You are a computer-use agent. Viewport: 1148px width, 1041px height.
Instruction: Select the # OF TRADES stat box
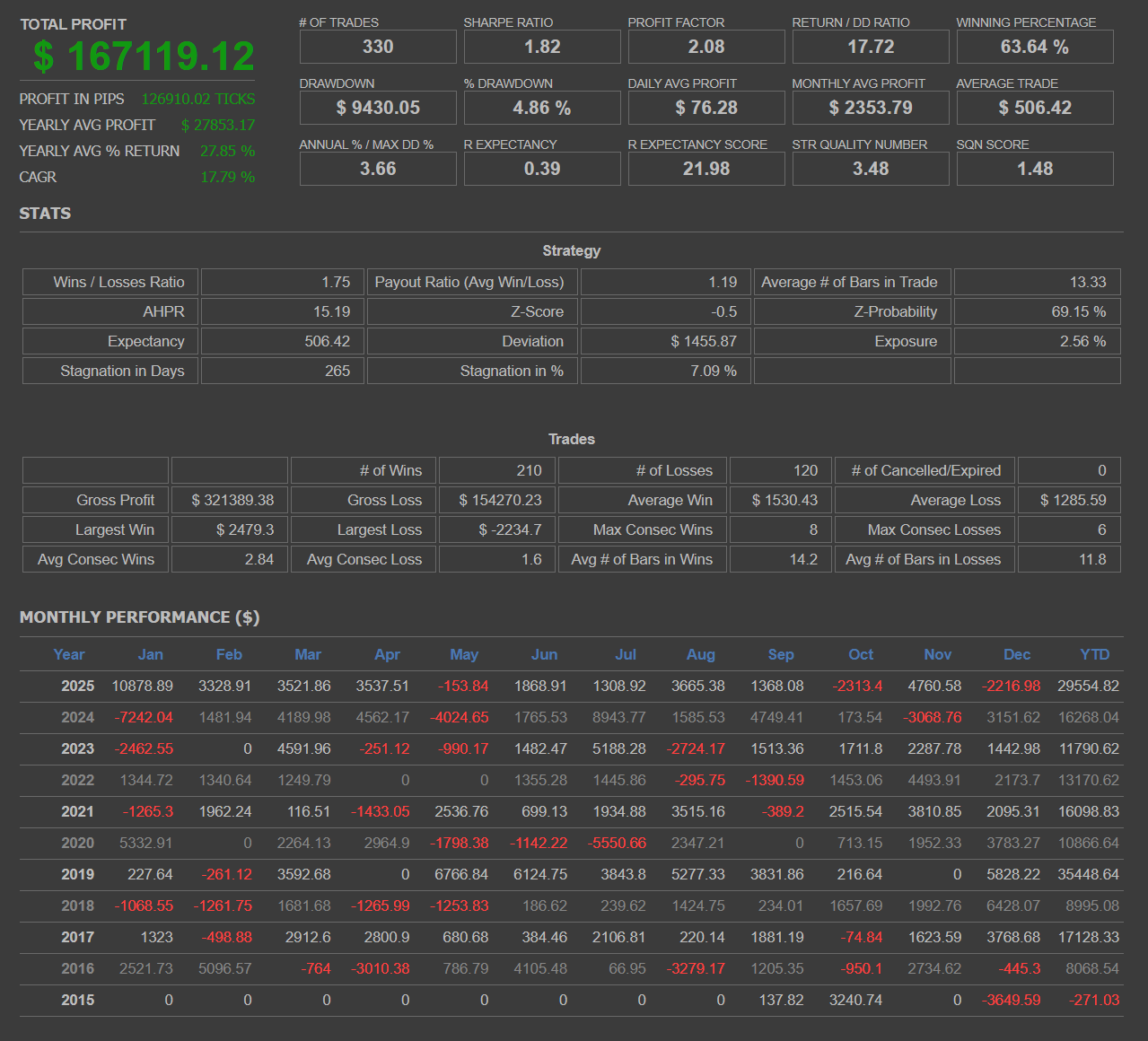tap(377, 46)
